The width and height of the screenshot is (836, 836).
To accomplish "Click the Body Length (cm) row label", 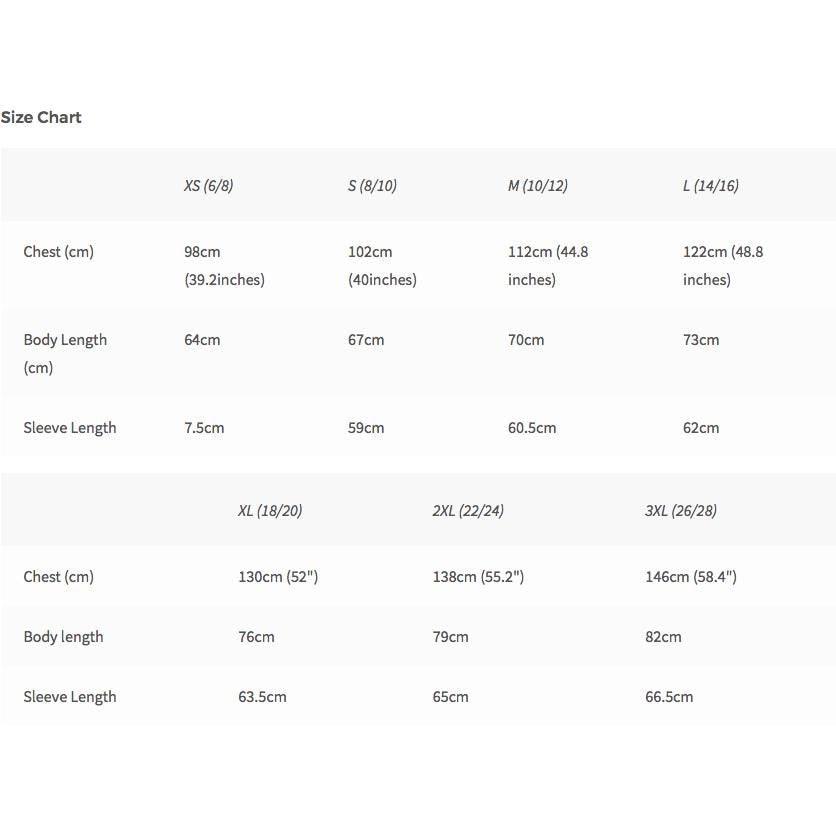I will click(65, 353).
